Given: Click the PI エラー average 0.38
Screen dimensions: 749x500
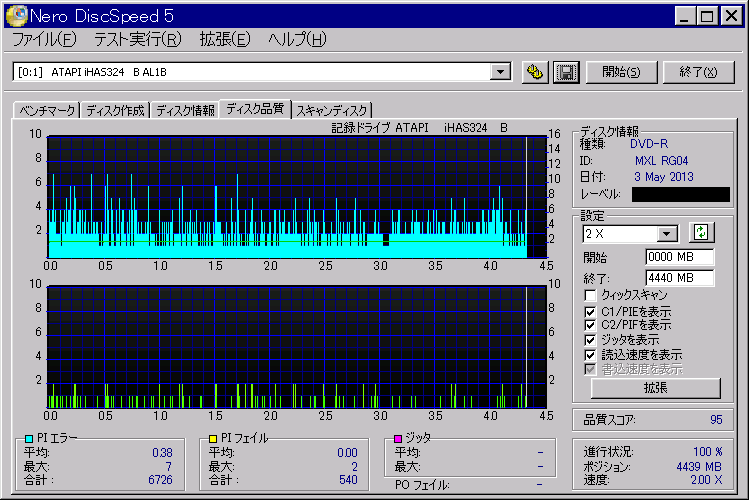Looking at the screenshot, I should 162,452.
